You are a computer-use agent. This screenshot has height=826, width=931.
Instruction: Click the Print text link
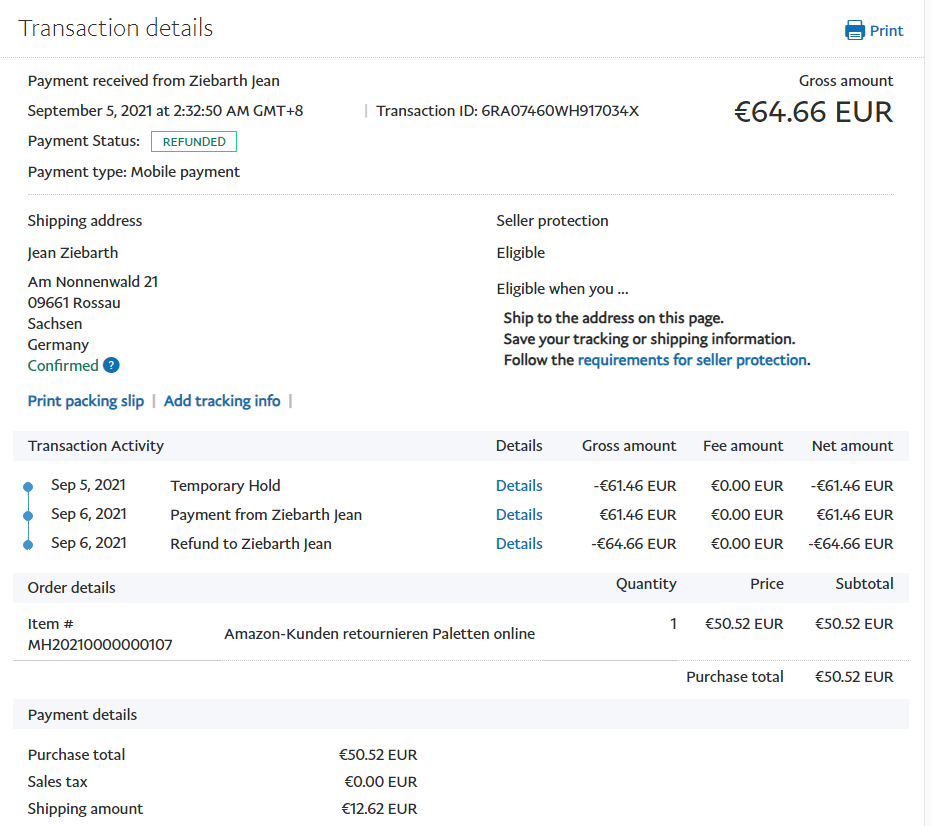coord(886,31)
